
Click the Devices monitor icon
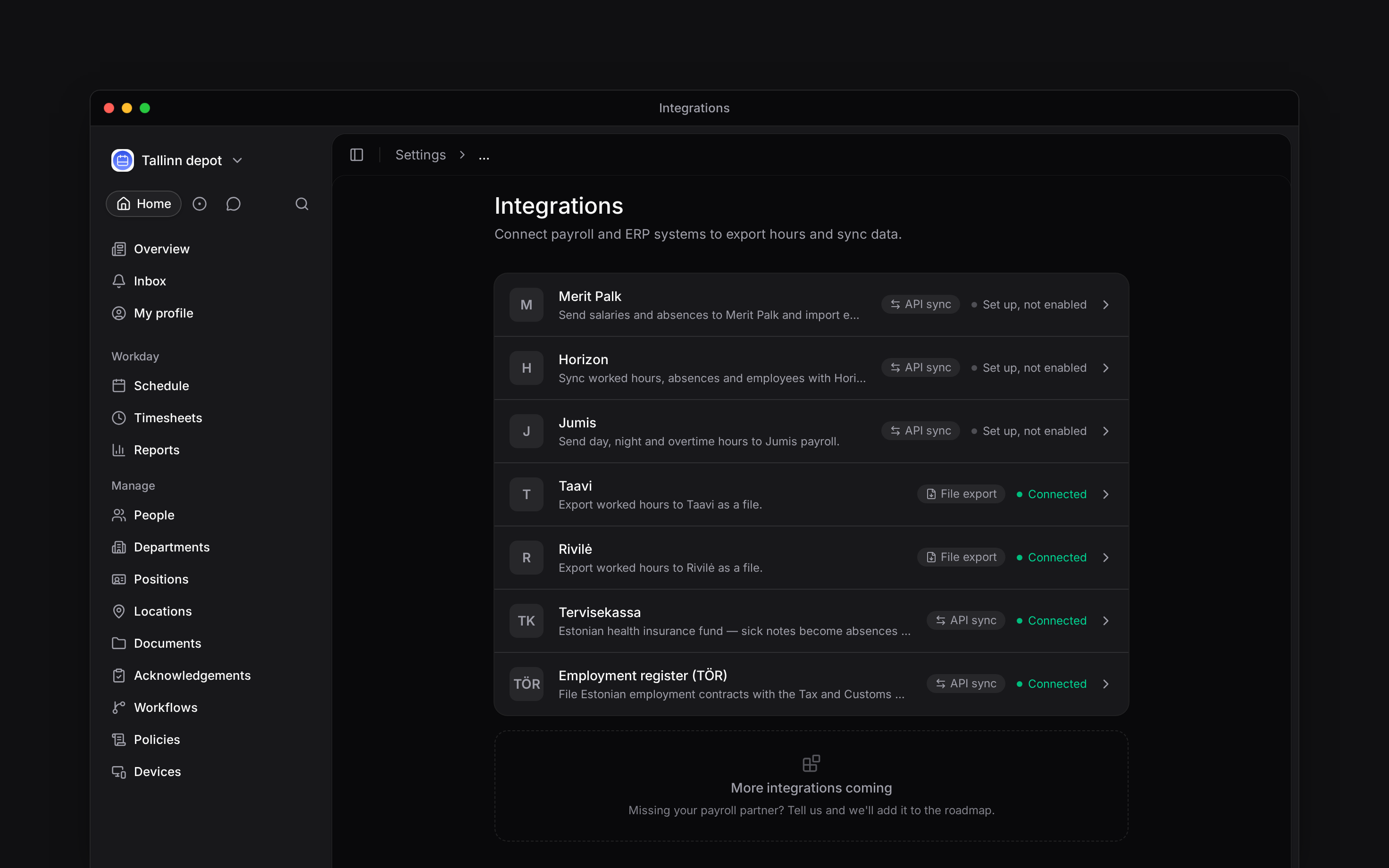click(119, 772)
